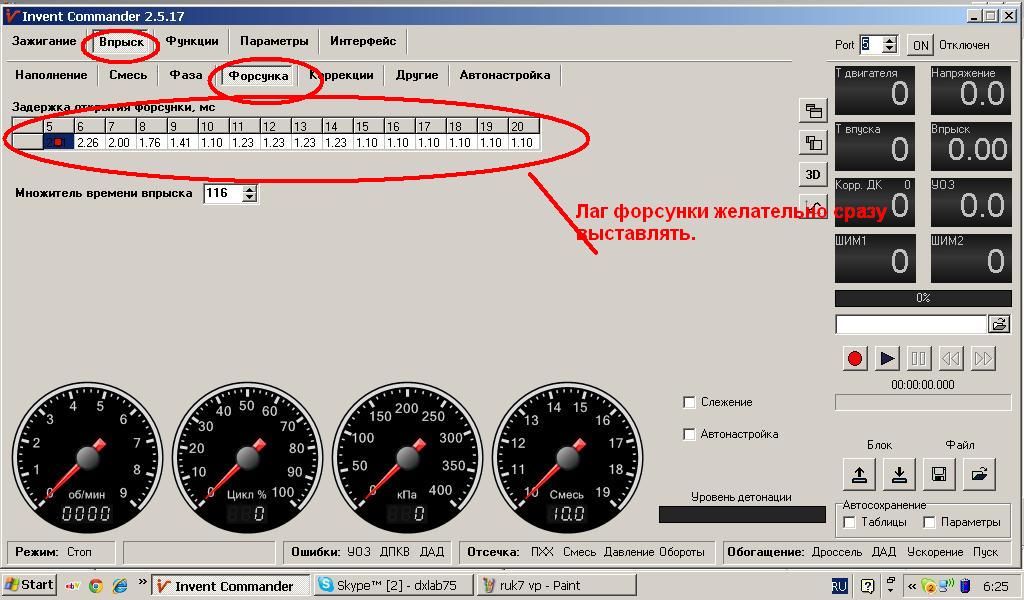The width and height of the screenshot is (1024, 600).
Task: Click the pause playback icon
Action: point(918,358)
